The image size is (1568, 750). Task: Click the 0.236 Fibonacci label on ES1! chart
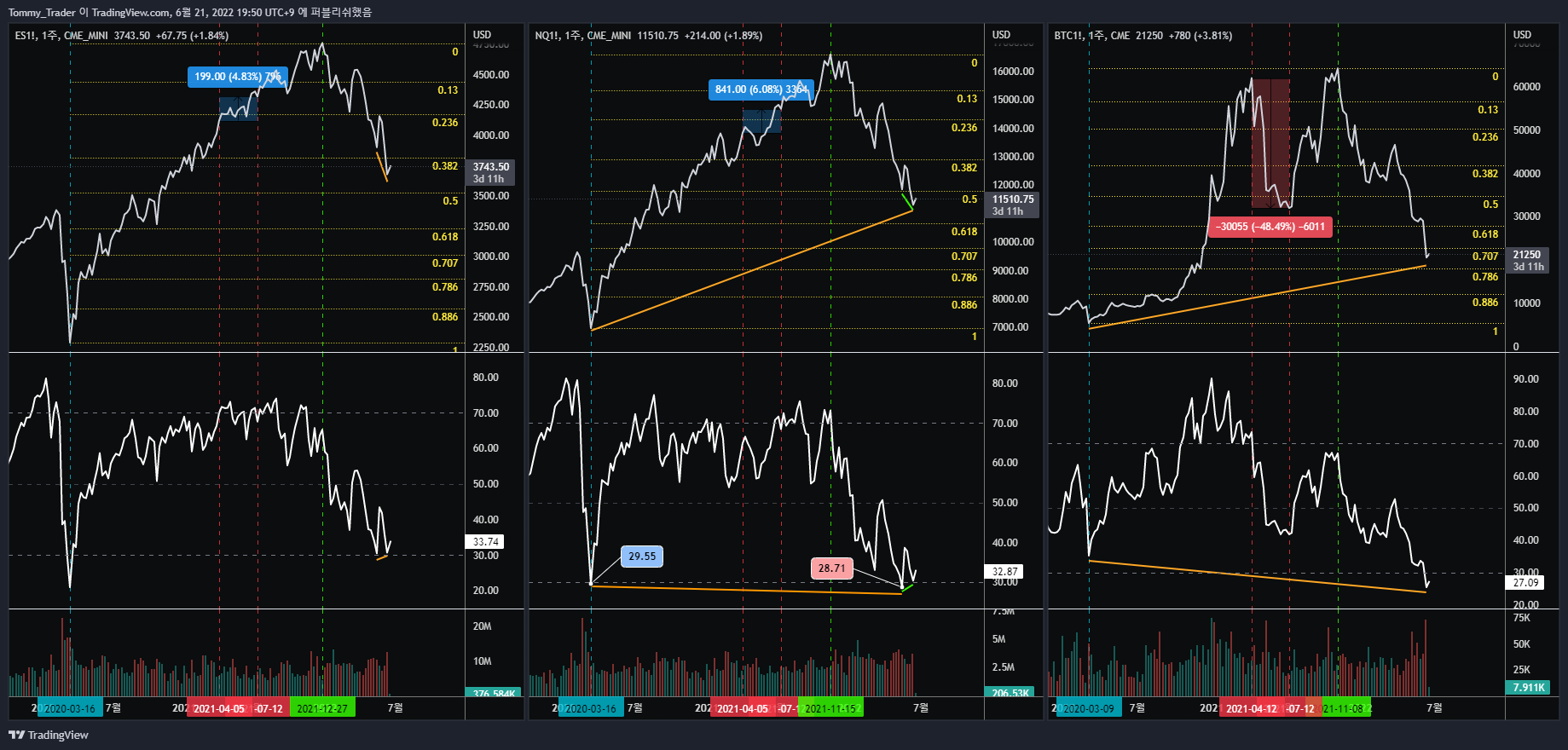point(445,123)
